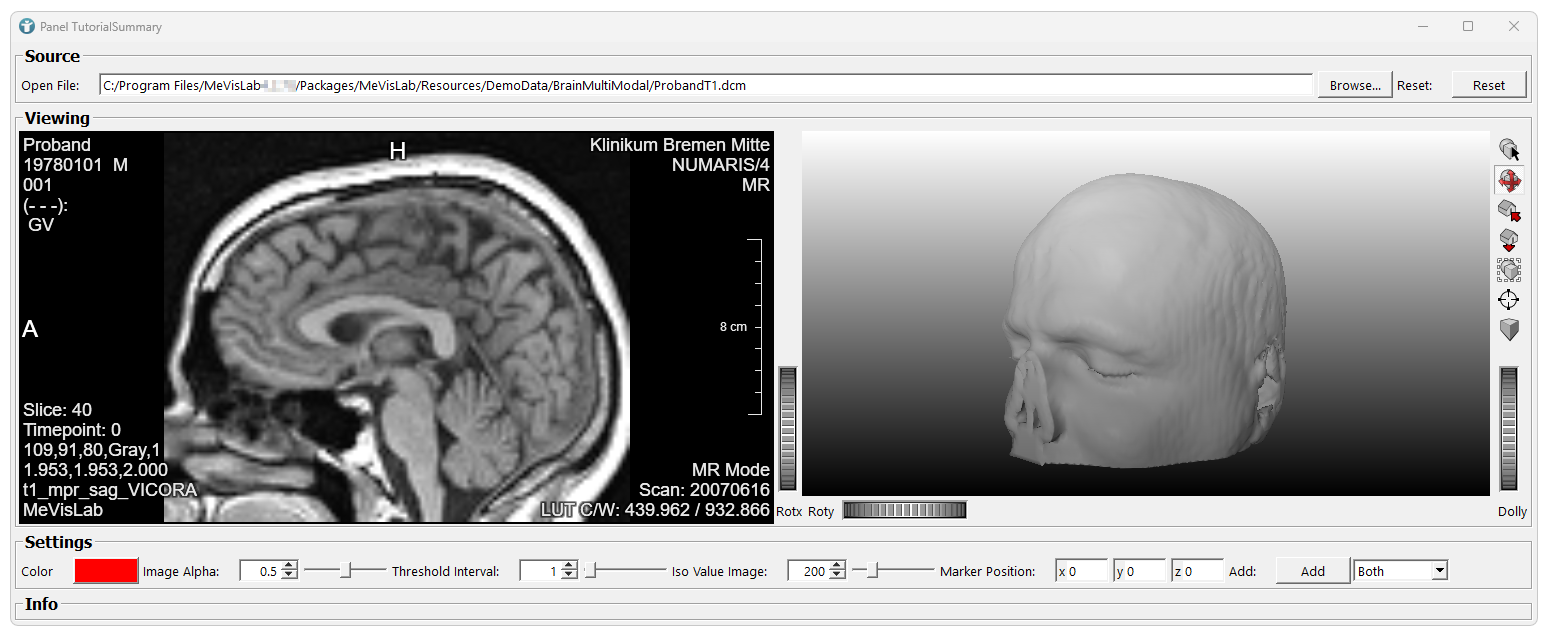Activate the red rotate view mode icon
1555x639 pixels.
coord(1509,181)
